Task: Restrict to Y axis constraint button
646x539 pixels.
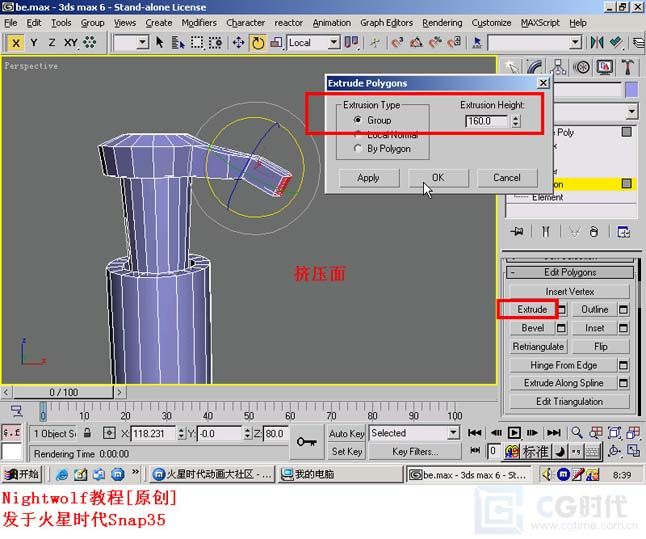Action: coord(34,43)
